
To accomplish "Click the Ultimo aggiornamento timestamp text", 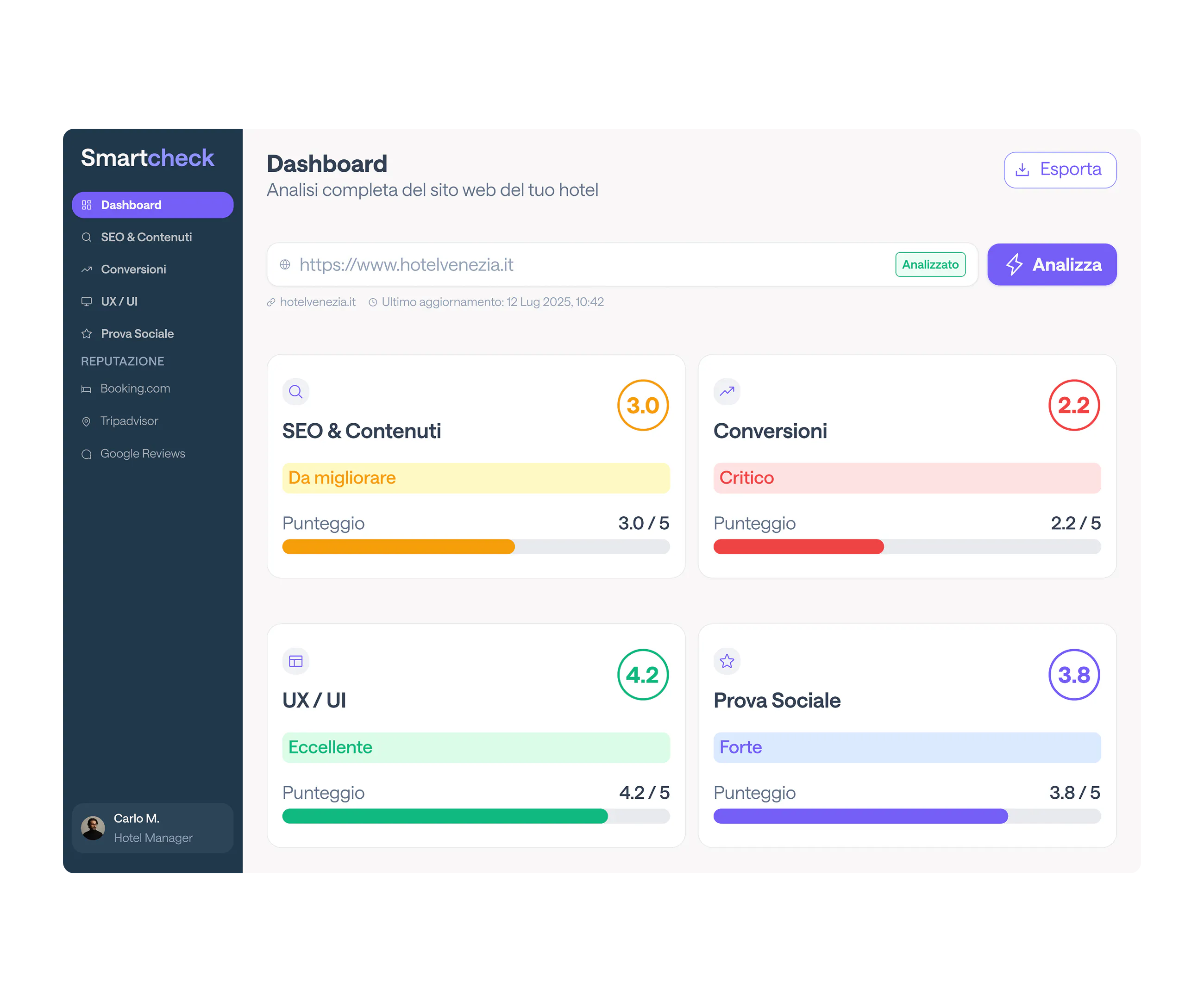I will point(493,302).
